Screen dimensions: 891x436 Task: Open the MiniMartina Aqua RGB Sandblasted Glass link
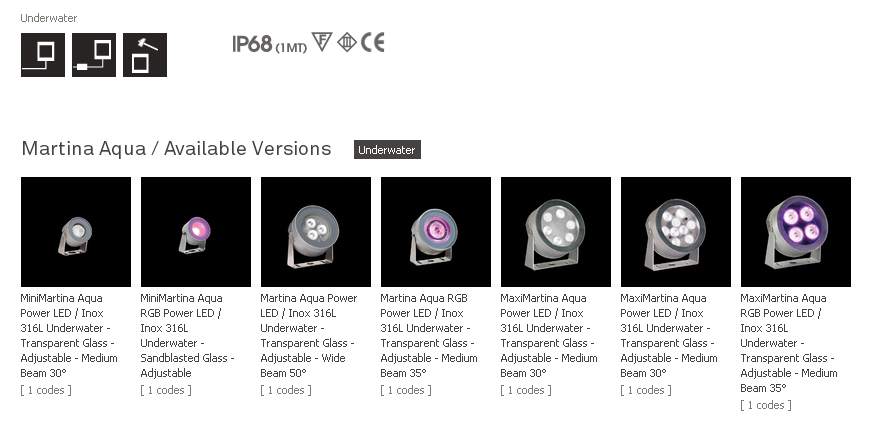(188, 335)
